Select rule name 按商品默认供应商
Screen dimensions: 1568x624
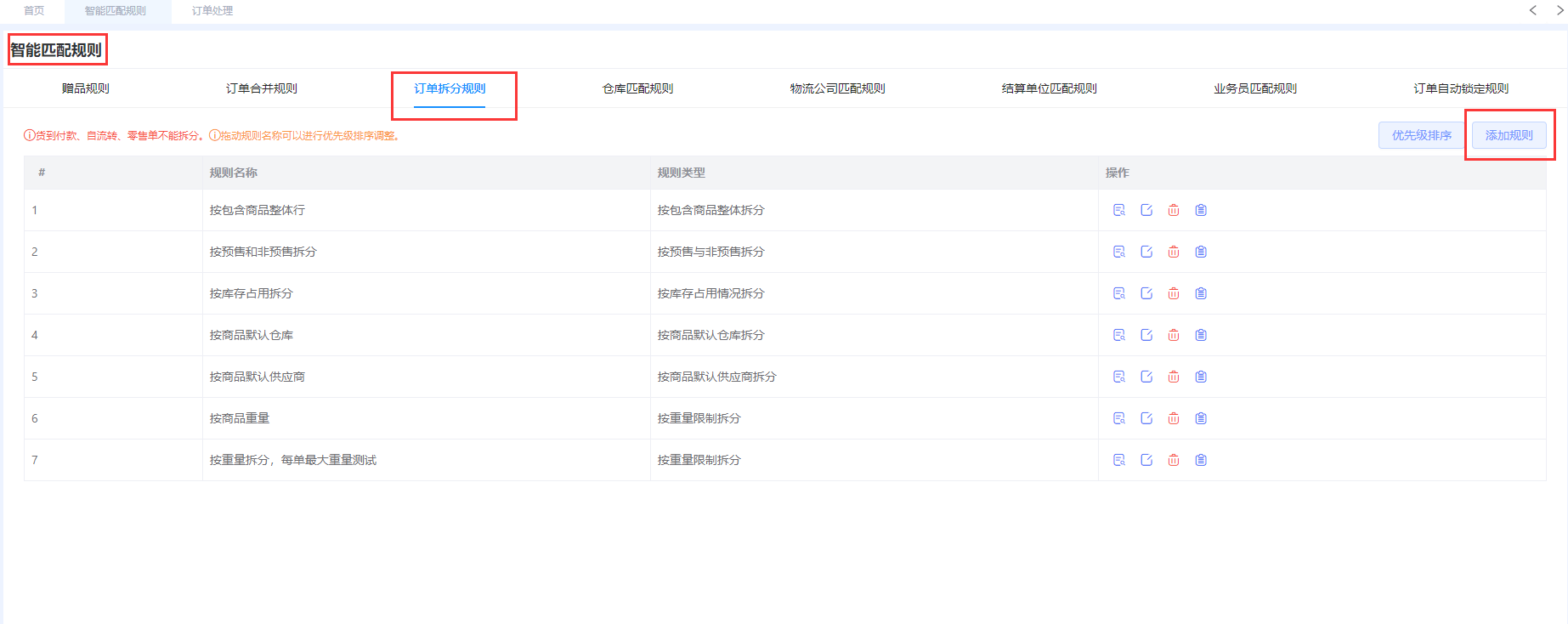pos(258,377)
